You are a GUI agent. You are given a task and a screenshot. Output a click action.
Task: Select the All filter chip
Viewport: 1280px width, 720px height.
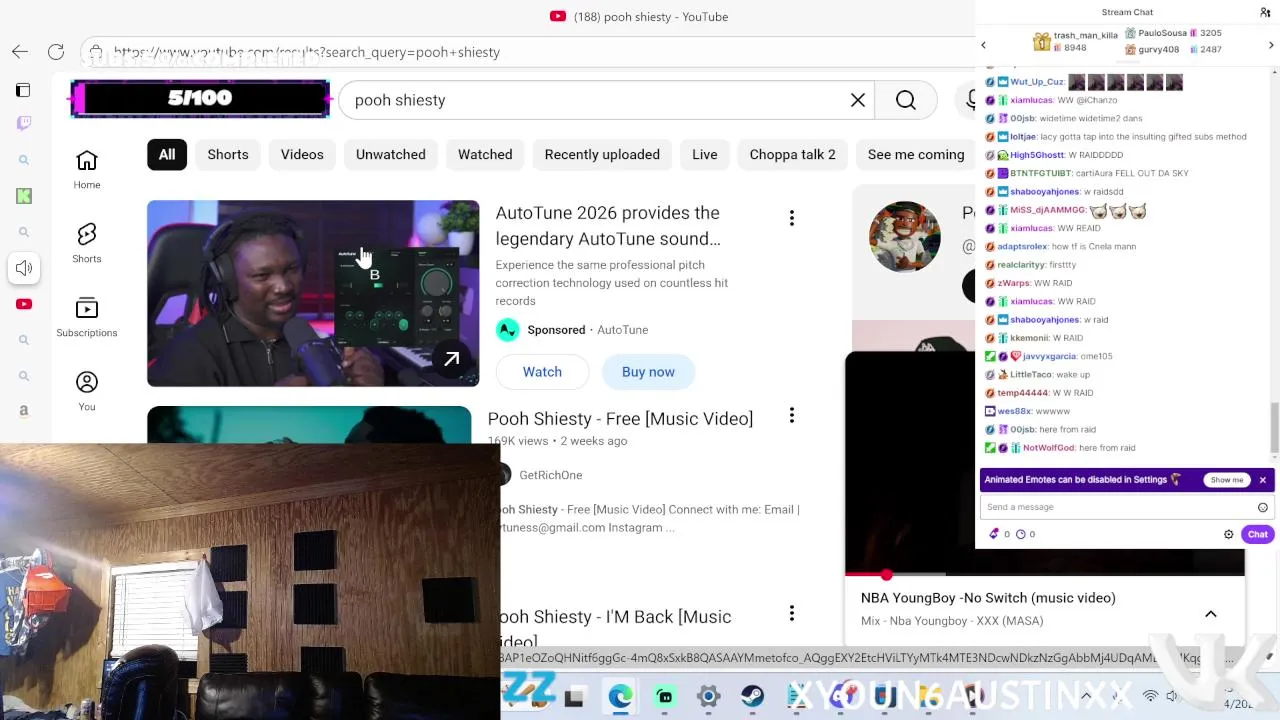(x=167, y=154)
